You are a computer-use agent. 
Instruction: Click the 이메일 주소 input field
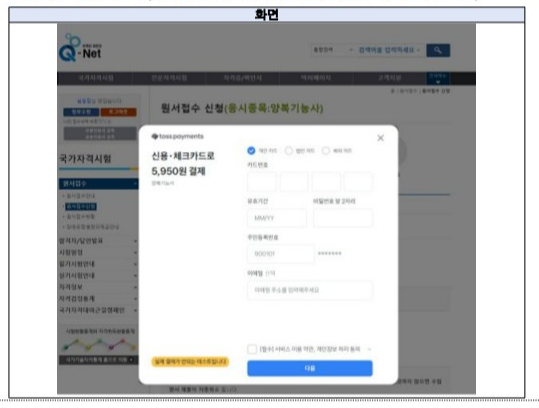pos(310,290)
